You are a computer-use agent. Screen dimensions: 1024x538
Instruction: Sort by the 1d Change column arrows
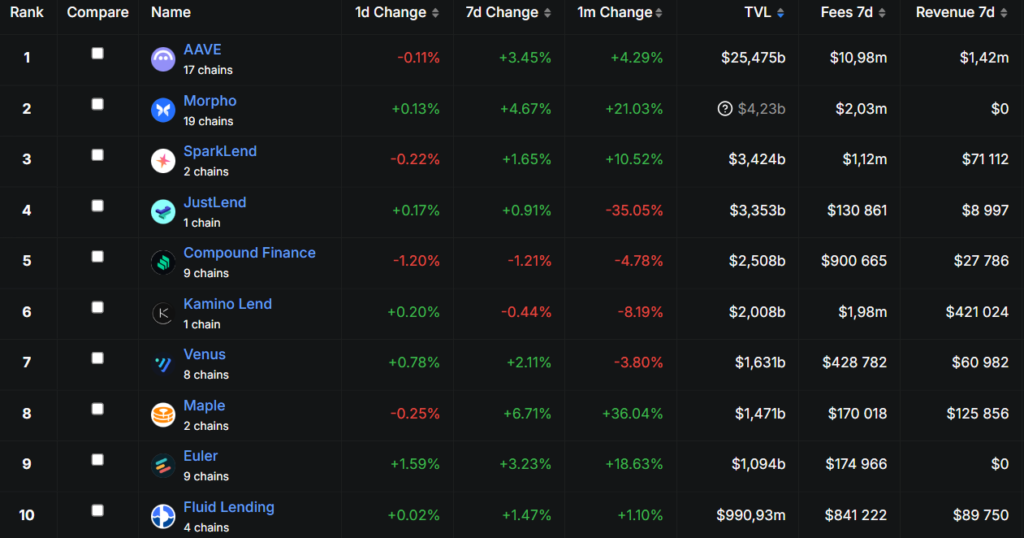tap(435, 13)
